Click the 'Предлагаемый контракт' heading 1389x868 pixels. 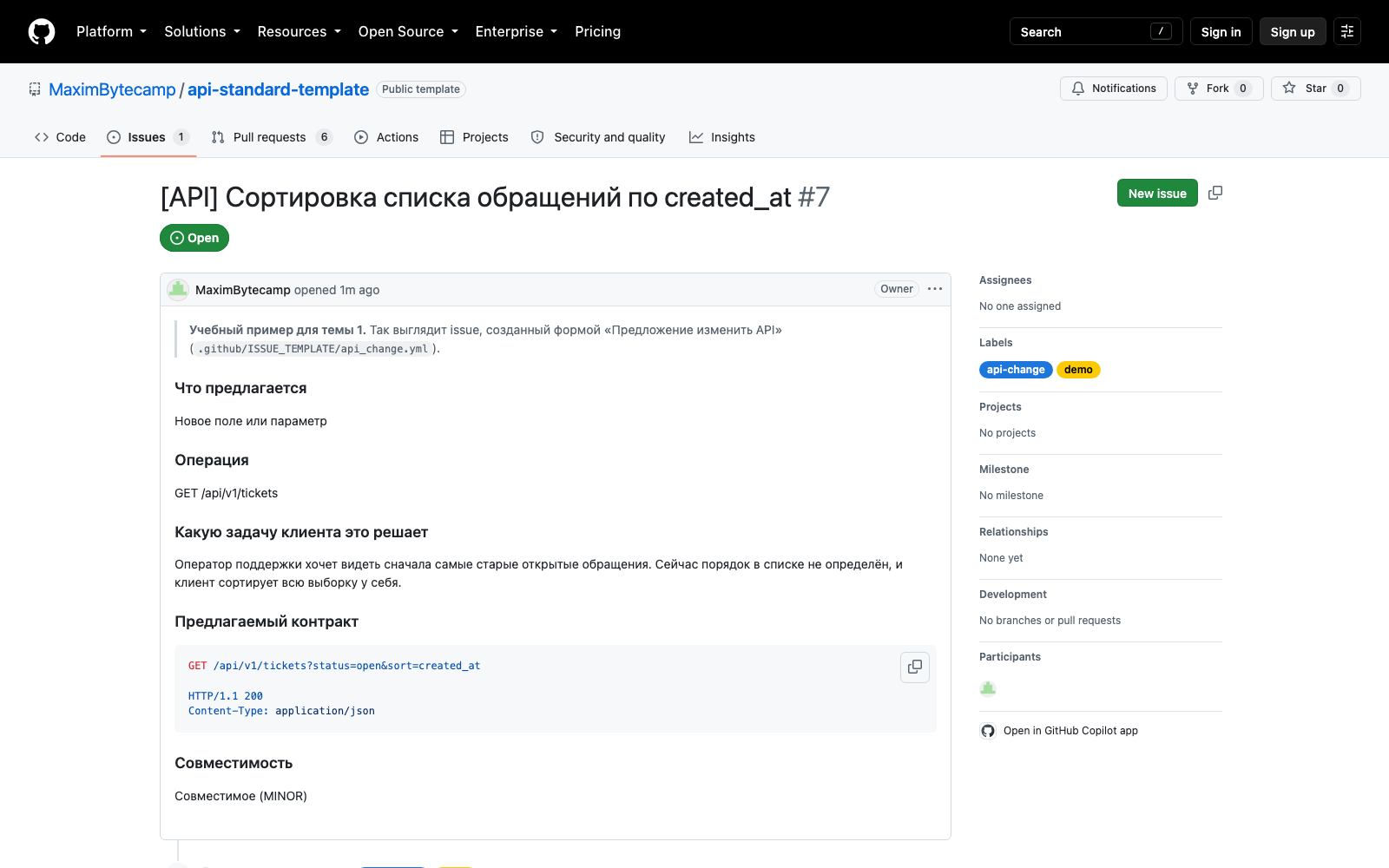point(267,621)
